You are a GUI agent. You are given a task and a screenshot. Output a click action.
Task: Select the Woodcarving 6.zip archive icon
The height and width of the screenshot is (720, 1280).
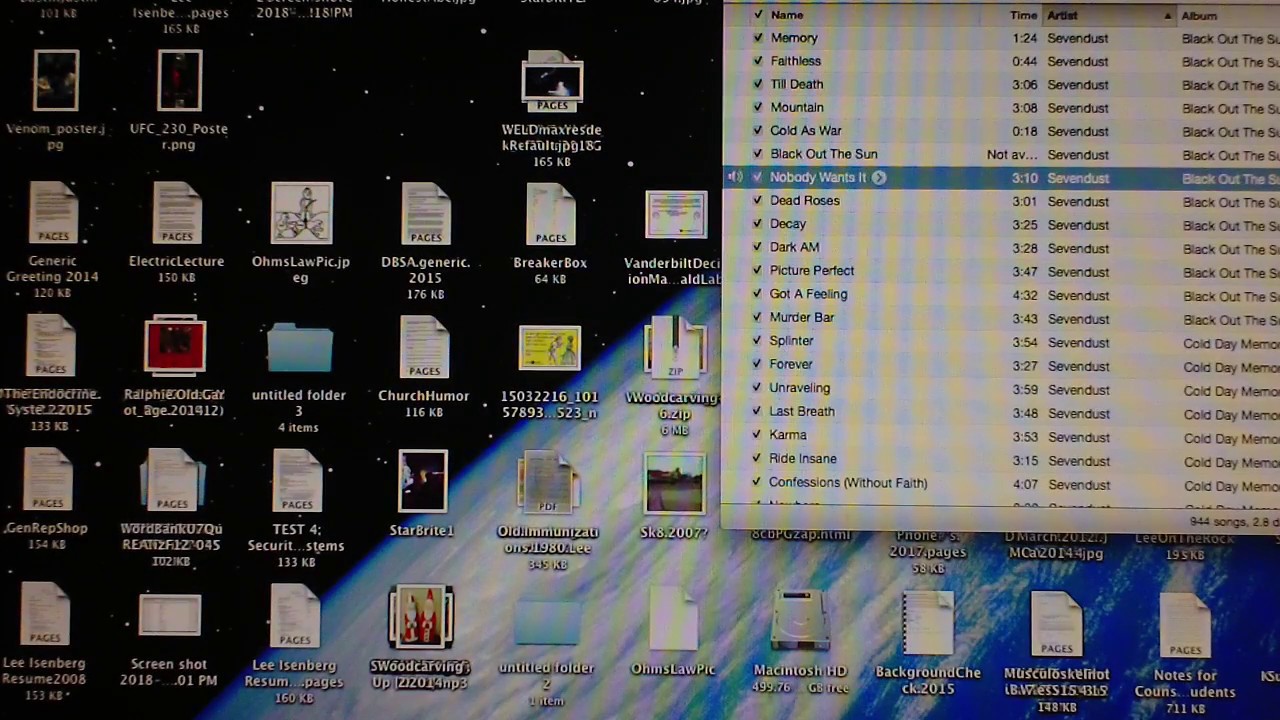(x=675, y=349)
